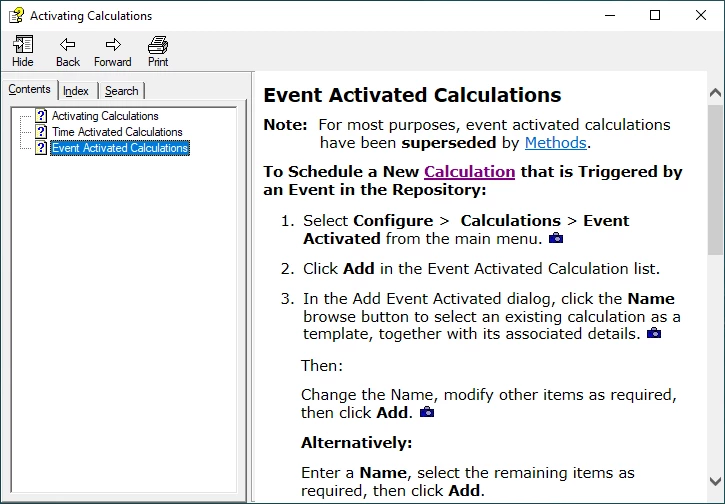Open the camera icon after 'then click Add'

[x=427, y=412]
